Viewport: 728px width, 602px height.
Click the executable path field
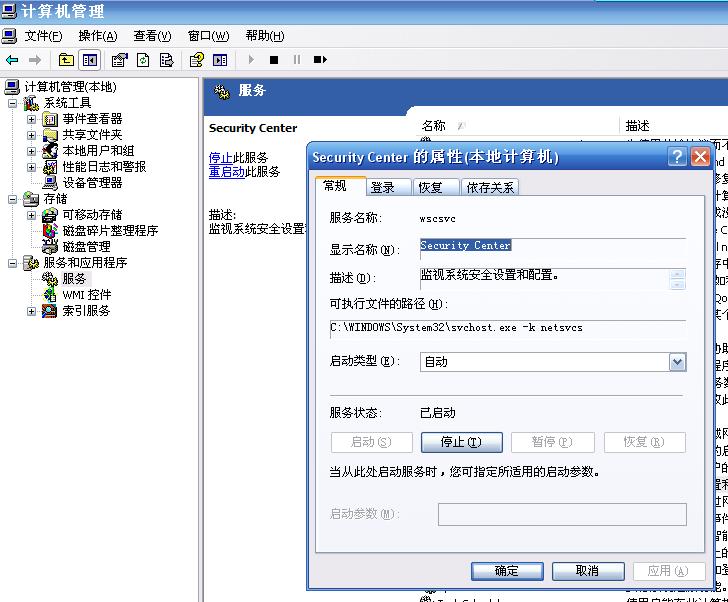508,328
